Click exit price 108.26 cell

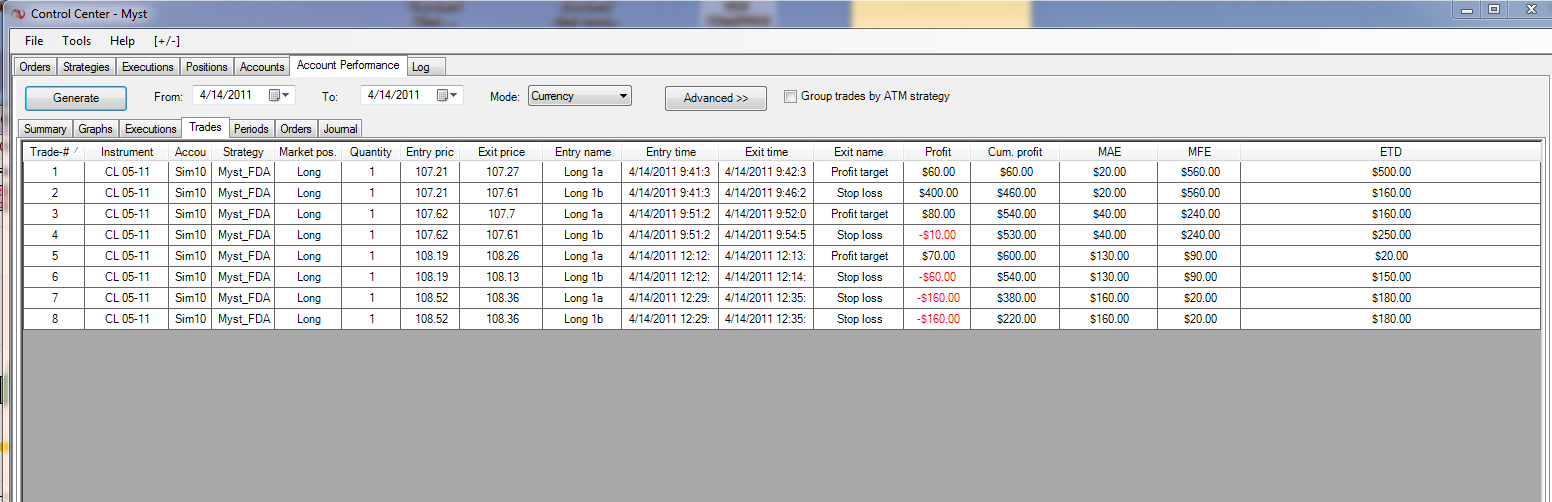[502, 256]
